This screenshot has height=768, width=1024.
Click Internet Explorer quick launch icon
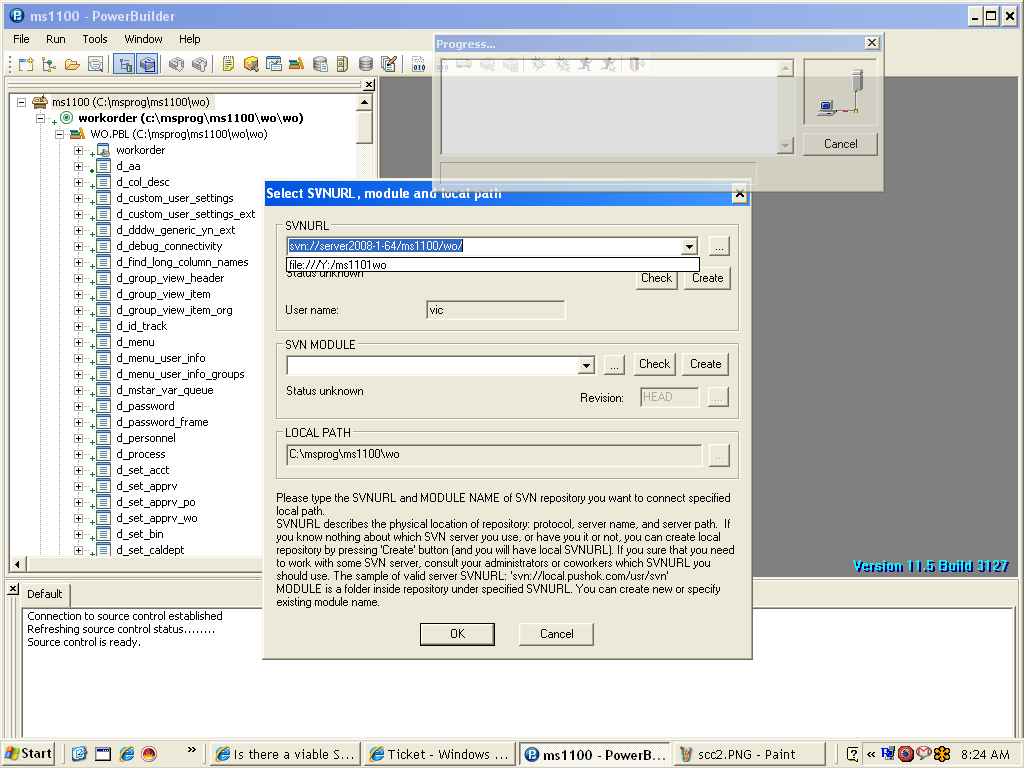[x=127, y=754]
